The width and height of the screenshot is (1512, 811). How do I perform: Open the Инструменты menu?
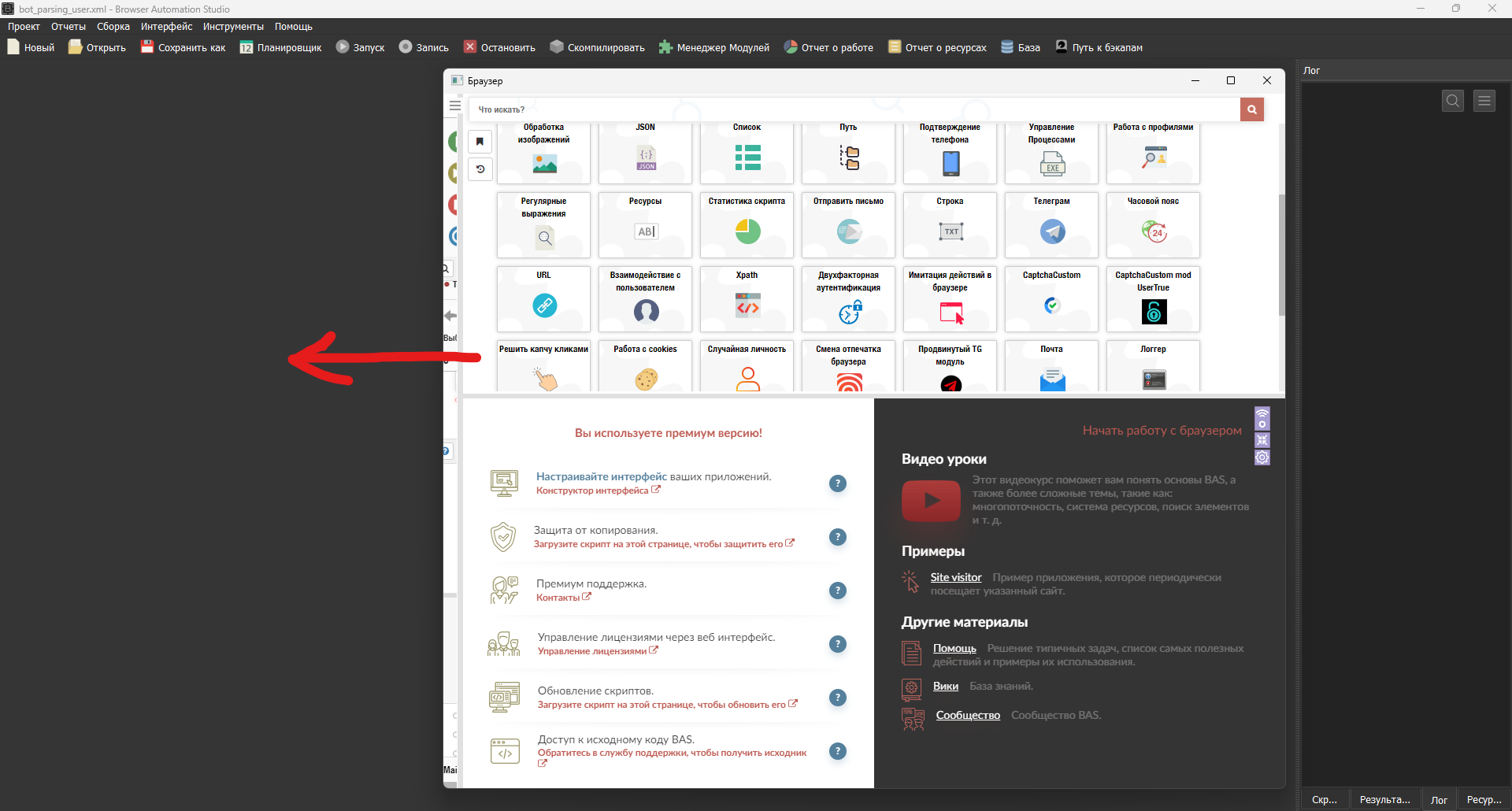pos(233,27)
